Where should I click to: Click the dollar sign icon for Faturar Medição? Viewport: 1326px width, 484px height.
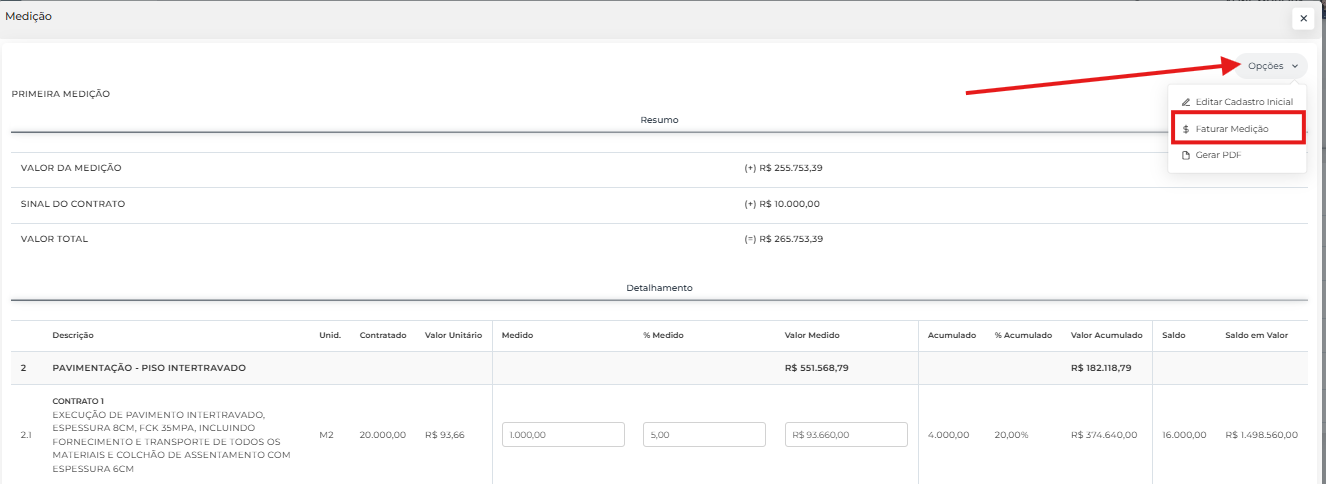(1186, 129)
